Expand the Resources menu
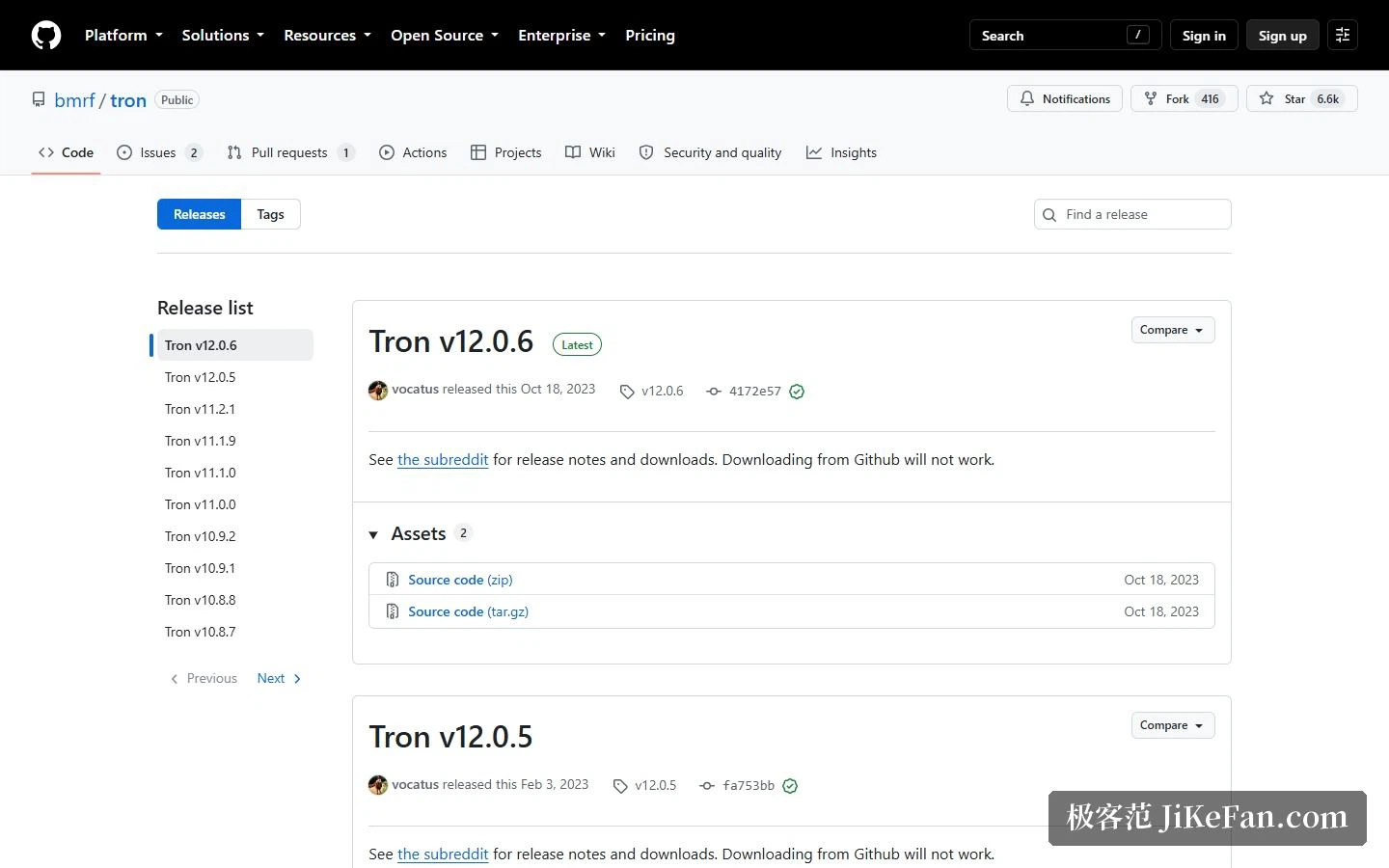The height and width of the screenshot is (868, 1389). coord(327,35)
